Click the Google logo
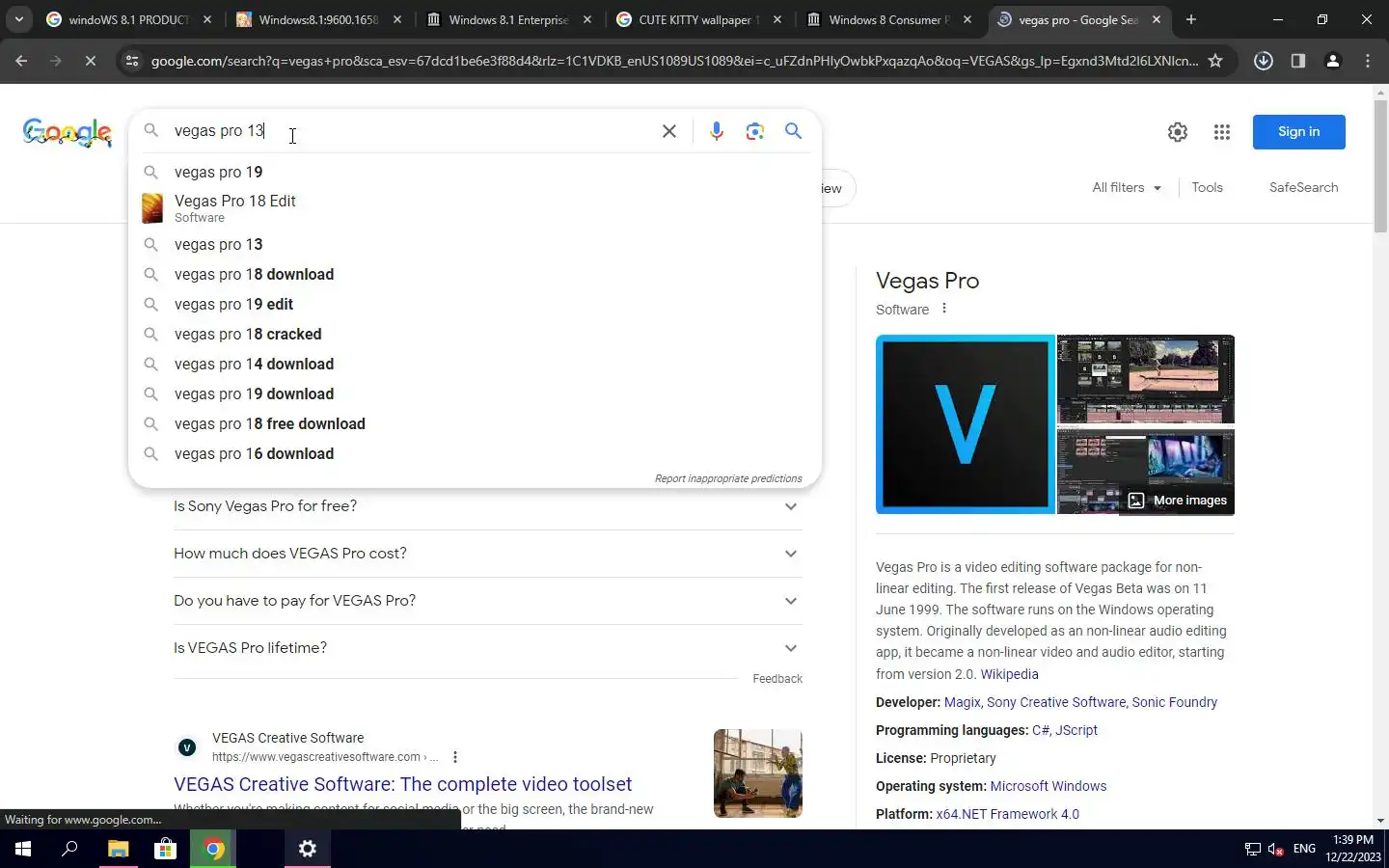Viewport: 1389px width, 868px height. tap(68, 132)
